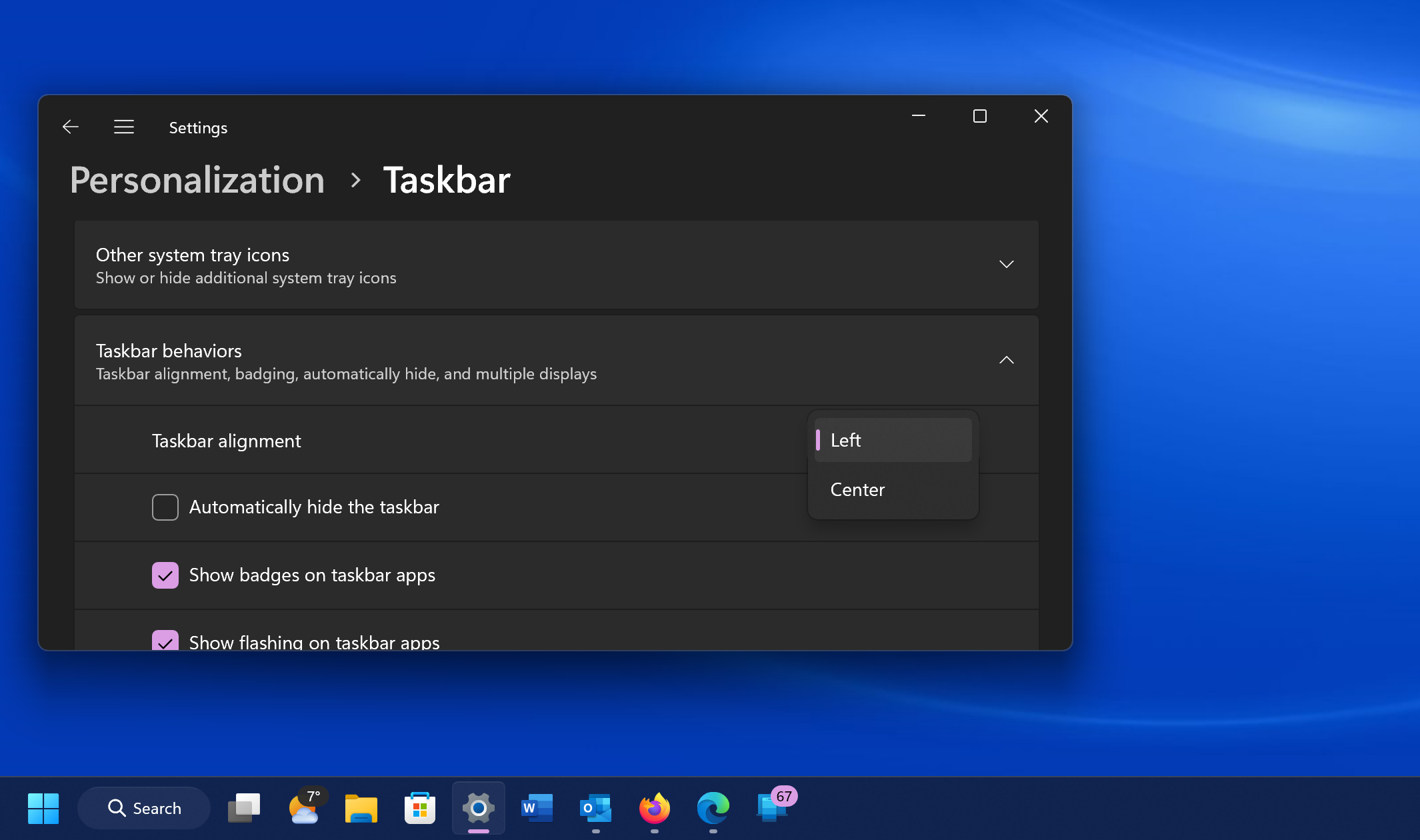The width and height of the screenshot is (1420, 840).
Task: Collapse the Taskbar behaviors section
Action: 1007,360
